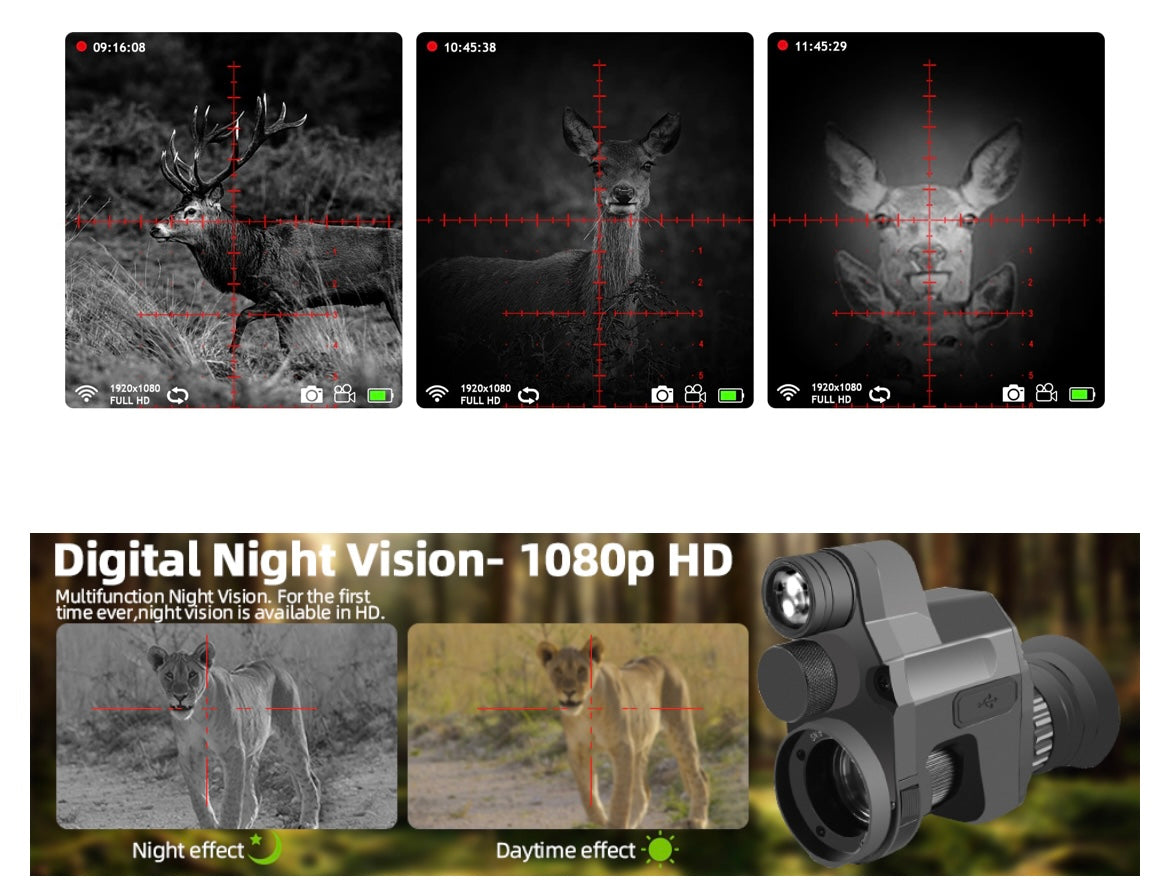Click the red record dot in the 09:16:08 panel
The width and height of the screenshot is (1170, 889).
(81, 47)
